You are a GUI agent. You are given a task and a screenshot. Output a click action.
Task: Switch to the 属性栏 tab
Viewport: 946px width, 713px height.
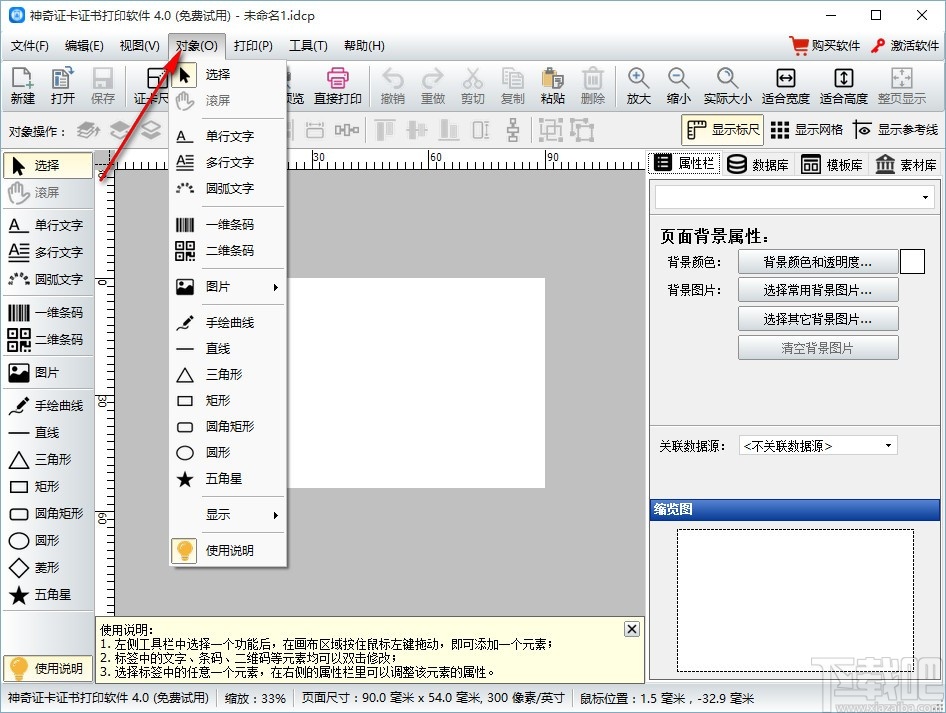coord(685,163)
